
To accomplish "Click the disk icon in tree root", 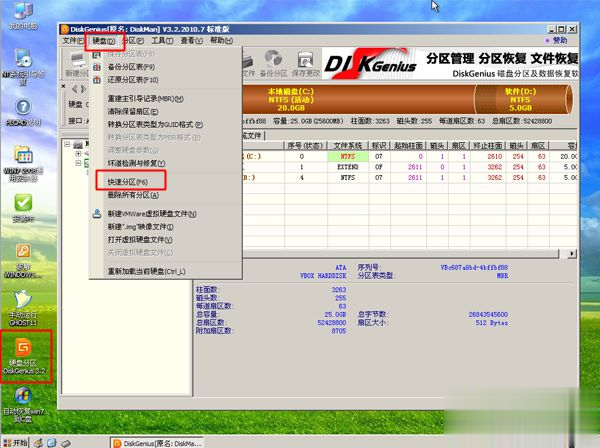I will [78, 144].
